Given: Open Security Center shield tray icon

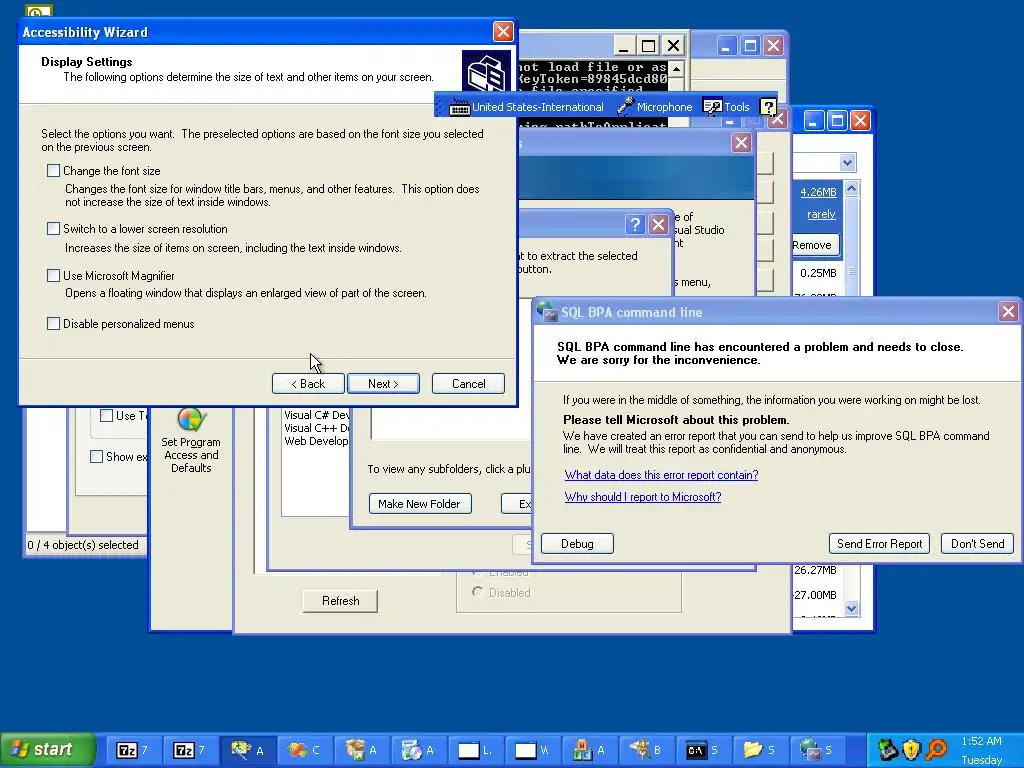Looking at the screenshot, I should click(911, 750).
